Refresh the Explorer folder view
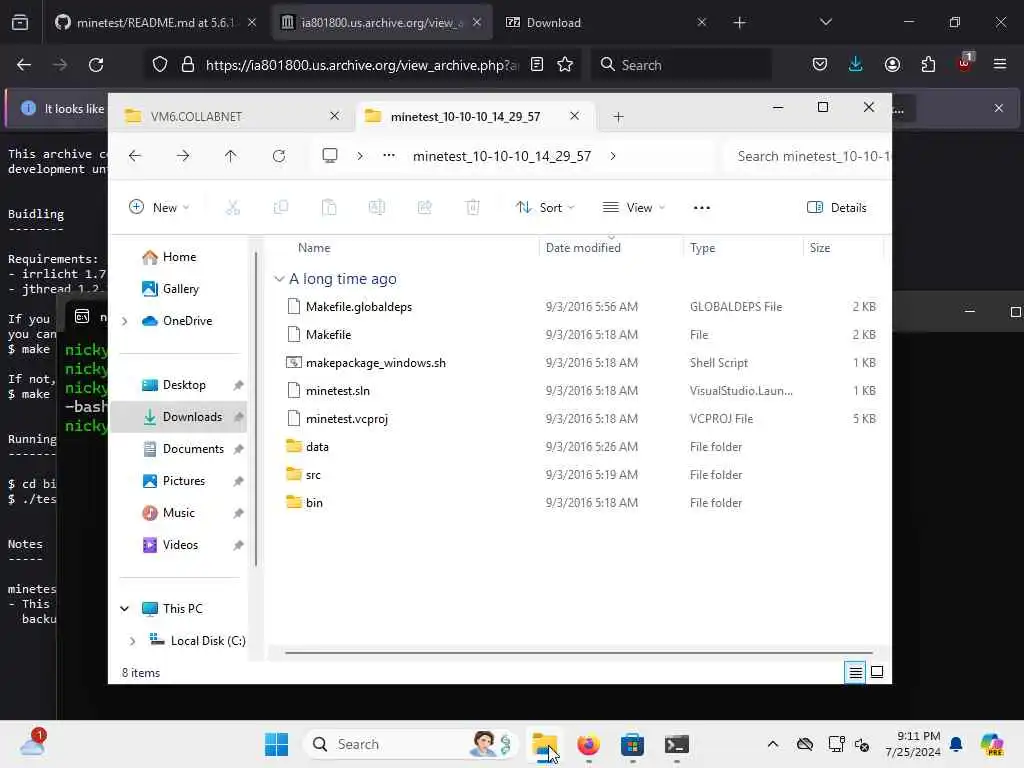 click(279, 156)
